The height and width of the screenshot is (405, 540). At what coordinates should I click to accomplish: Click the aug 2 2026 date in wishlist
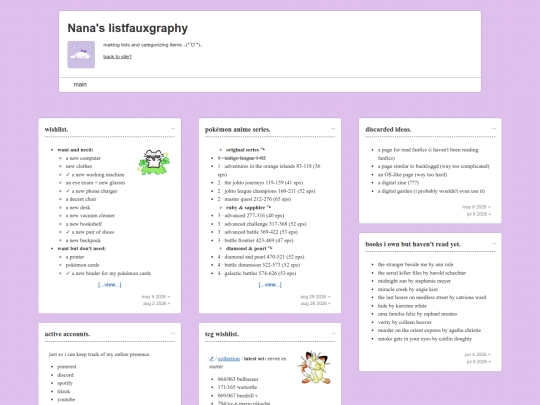coord(157,303)
